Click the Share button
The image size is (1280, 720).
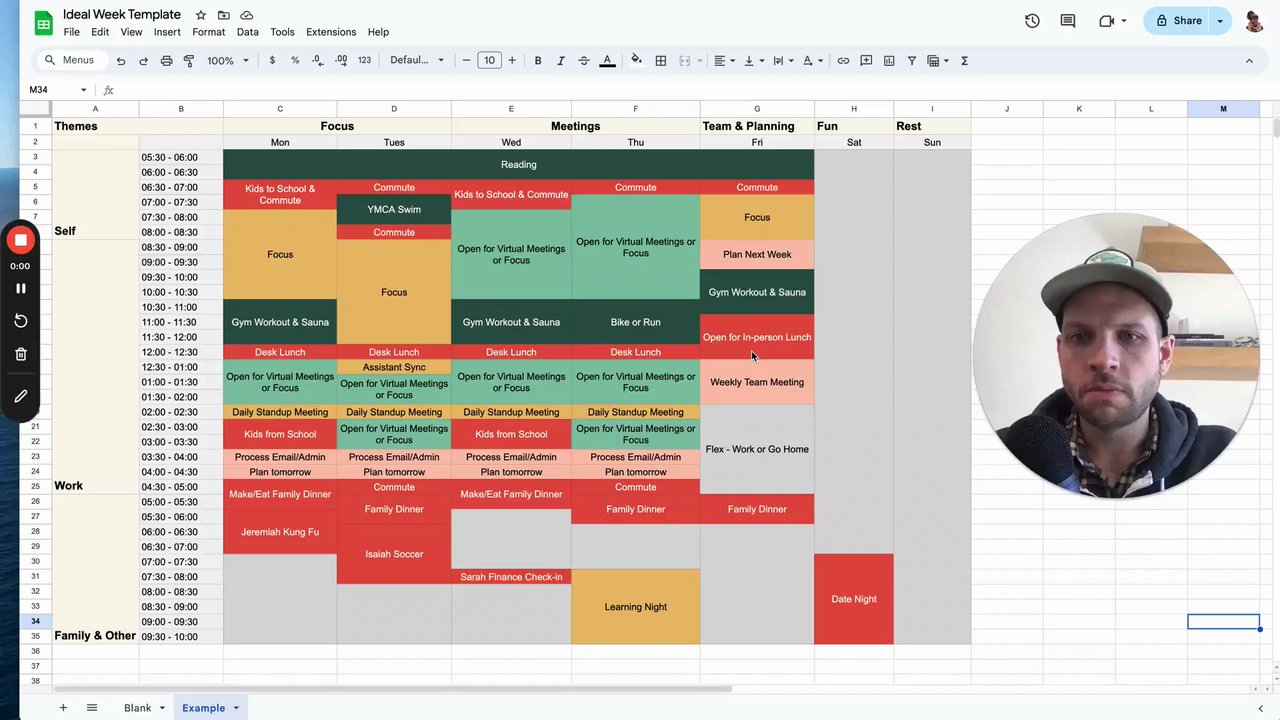(x=1177, y=21)
